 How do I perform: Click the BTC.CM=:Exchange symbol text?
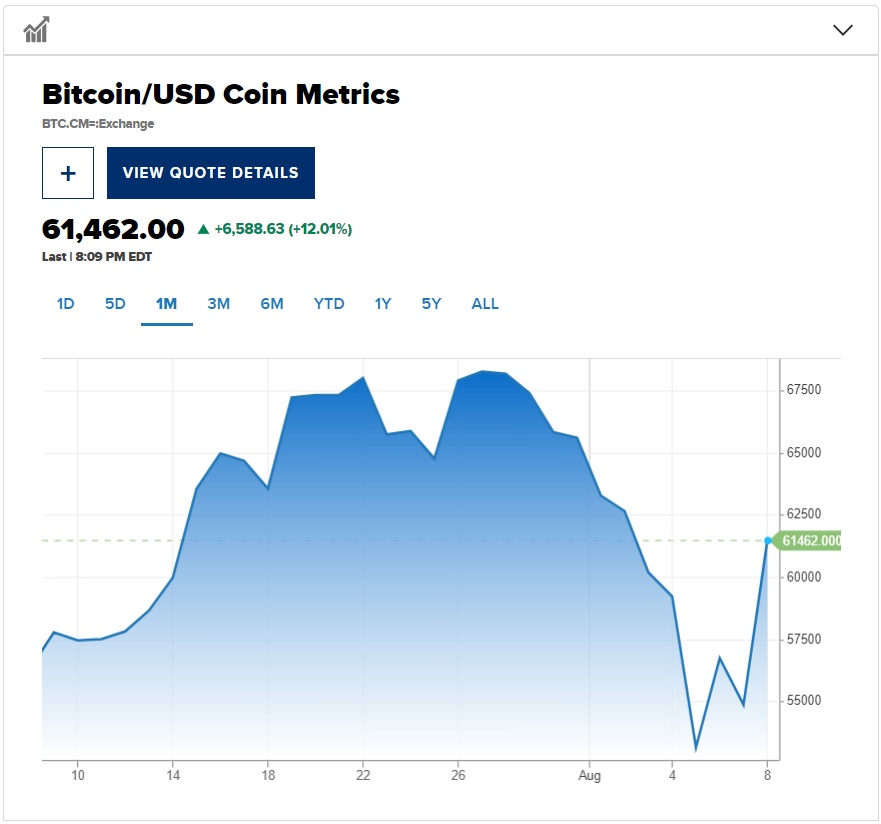[98, 124]
